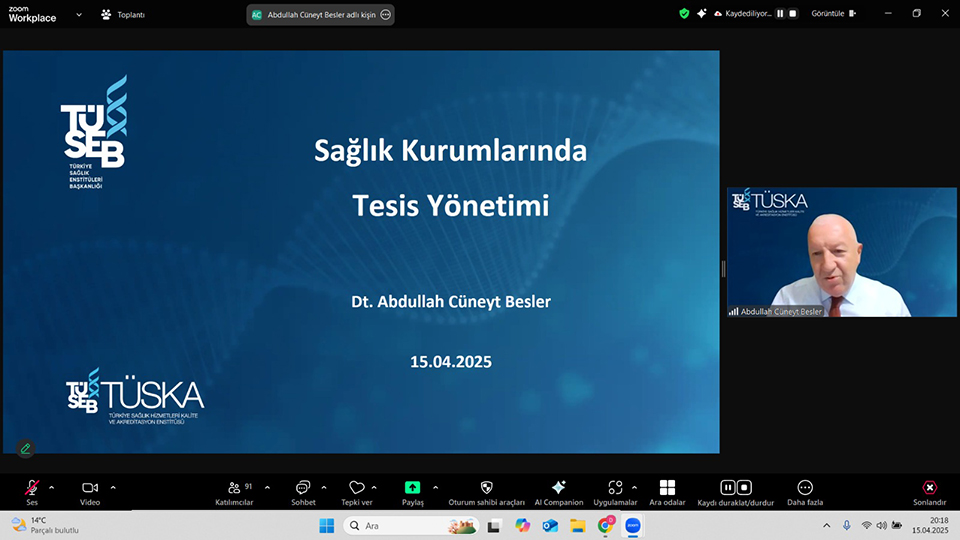
Task: Open the Sohbet chat panel
Action: [x=303, y=488]
